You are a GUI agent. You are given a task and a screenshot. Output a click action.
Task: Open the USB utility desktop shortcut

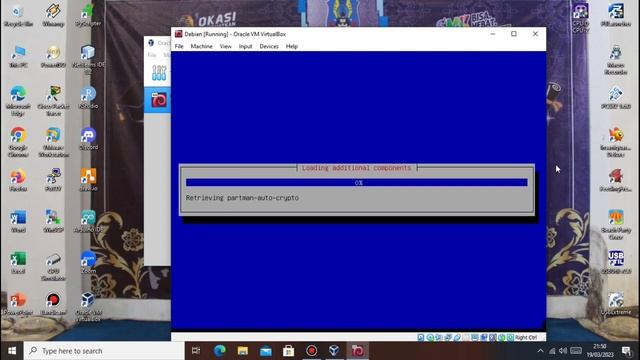[616, 262]
